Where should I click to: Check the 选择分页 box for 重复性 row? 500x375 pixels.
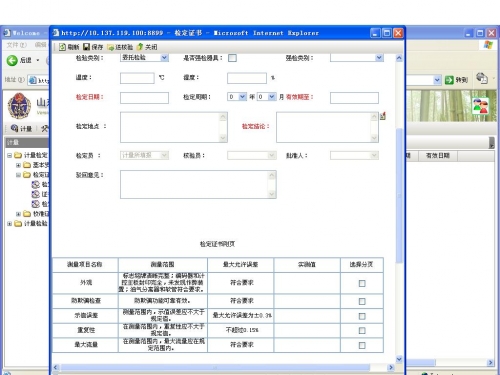(x=362, y=330)
